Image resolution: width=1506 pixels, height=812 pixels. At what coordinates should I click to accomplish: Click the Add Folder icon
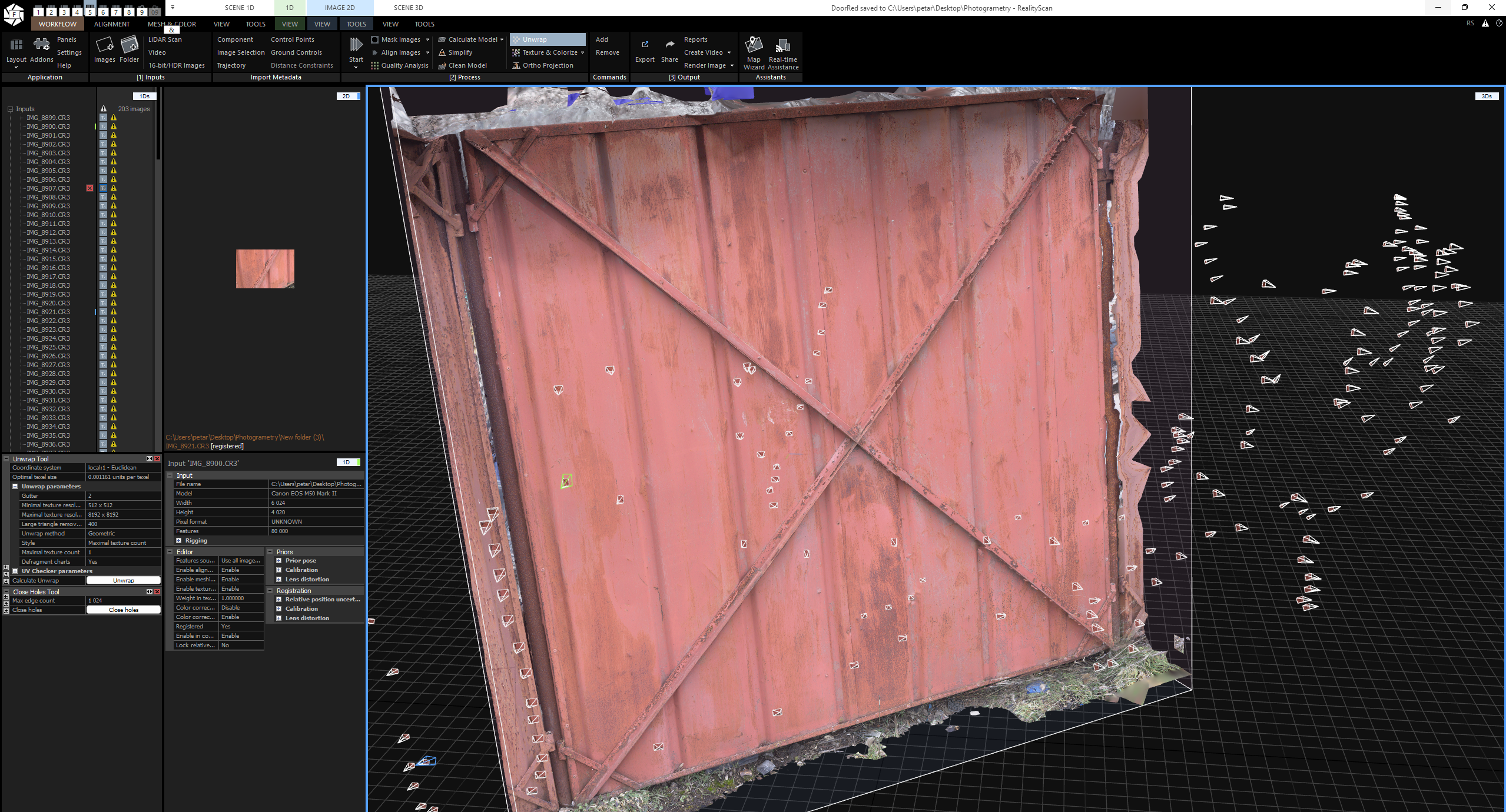click(129, 45)
